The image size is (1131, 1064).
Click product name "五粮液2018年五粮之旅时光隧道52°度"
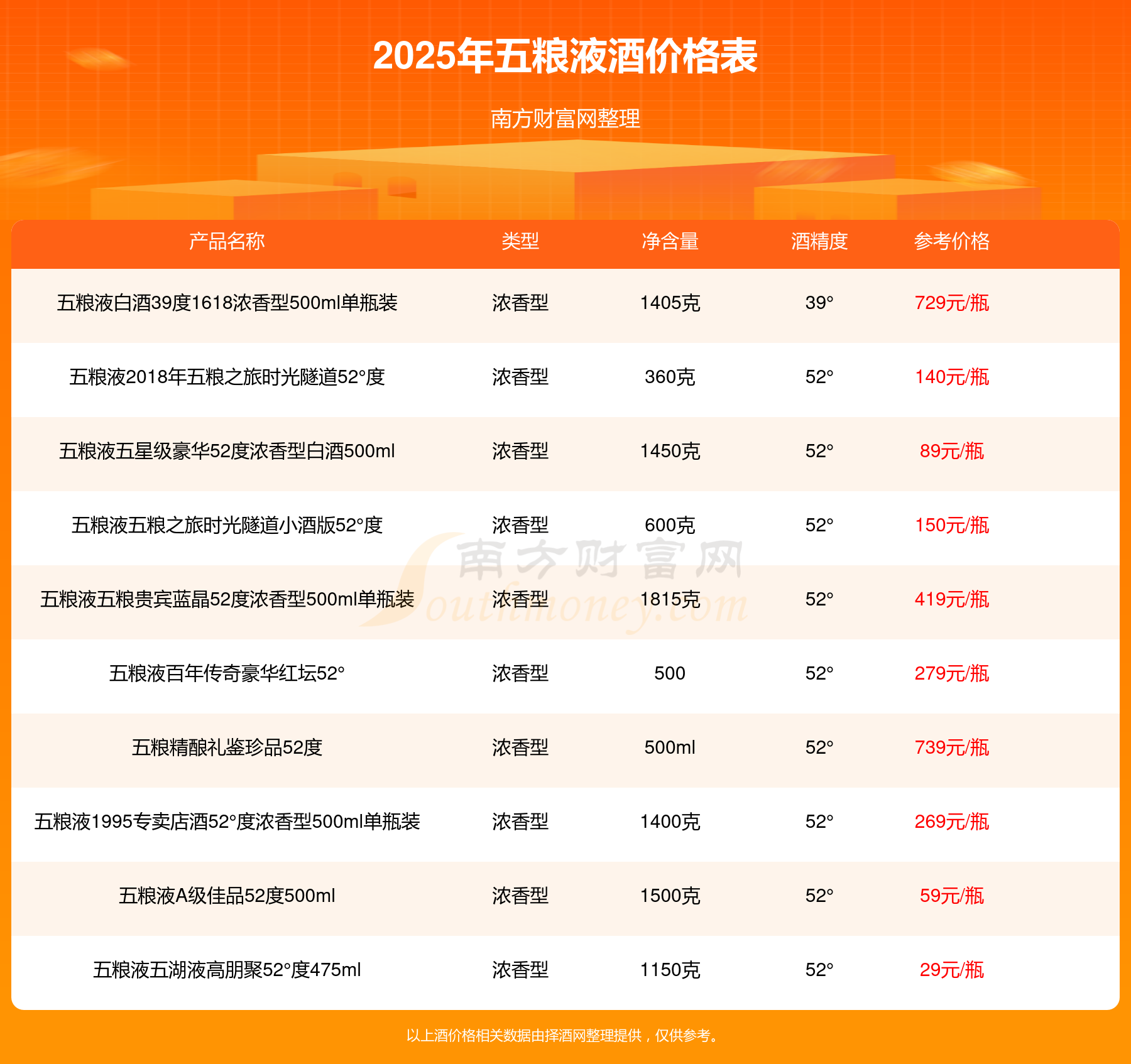click(227, 377)
